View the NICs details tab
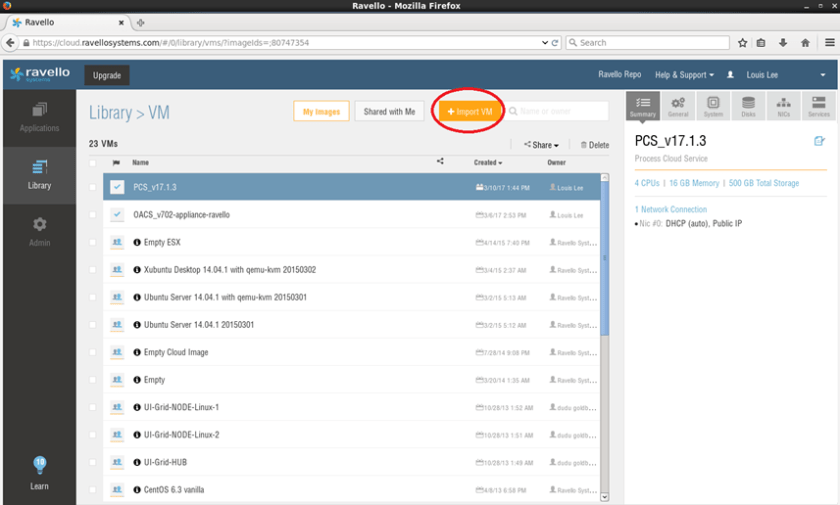 783,106
